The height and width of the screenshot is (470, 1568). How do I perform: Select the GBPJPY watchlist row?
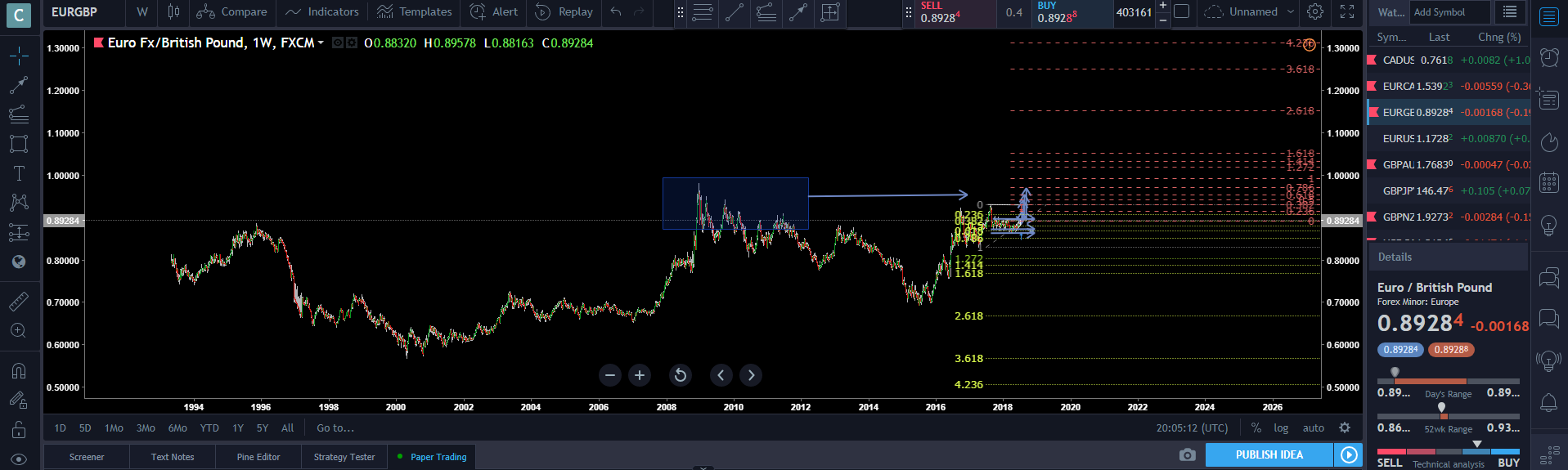(x=1449, y=190)
